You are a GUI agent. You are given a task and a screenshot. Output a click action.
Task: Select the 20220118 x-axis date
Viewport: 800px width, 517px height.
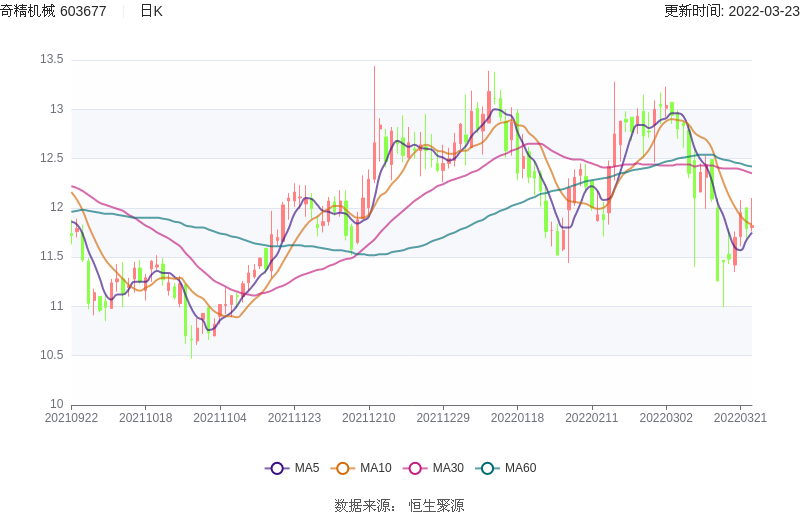(x=517, y=418)
